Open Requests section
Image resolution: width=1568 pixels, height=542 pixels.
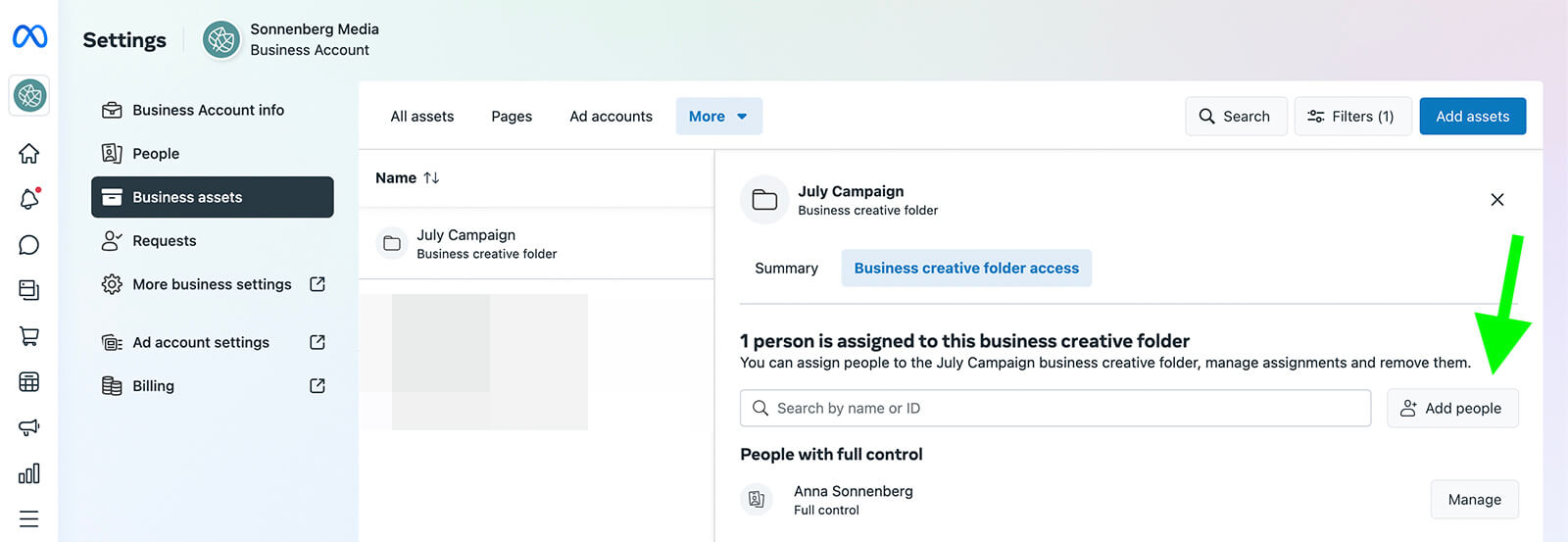coord(213,241)
